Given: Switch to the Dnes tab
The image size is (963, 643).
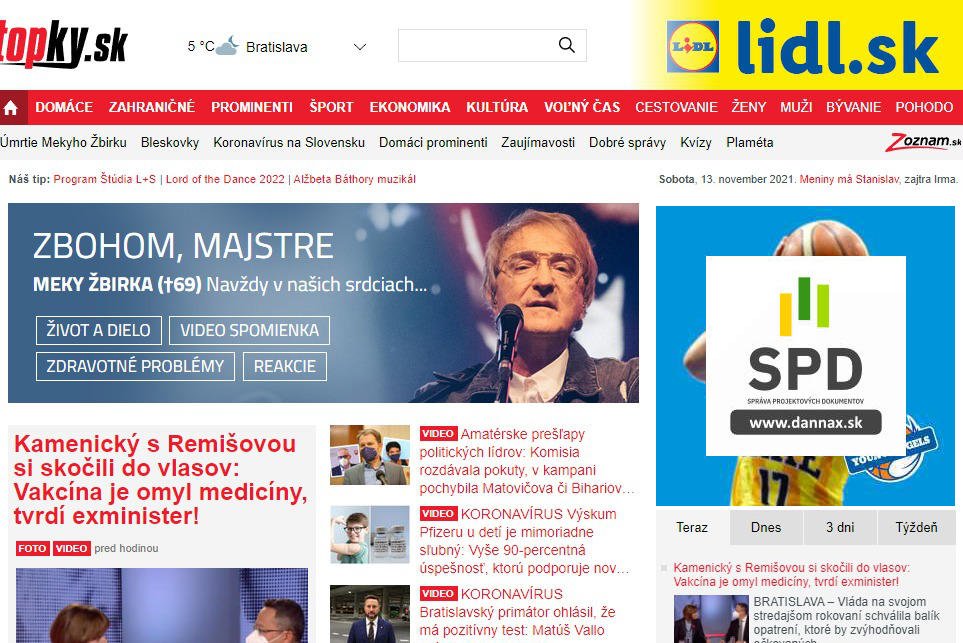Looking at the screenshot, I should 766,528.
